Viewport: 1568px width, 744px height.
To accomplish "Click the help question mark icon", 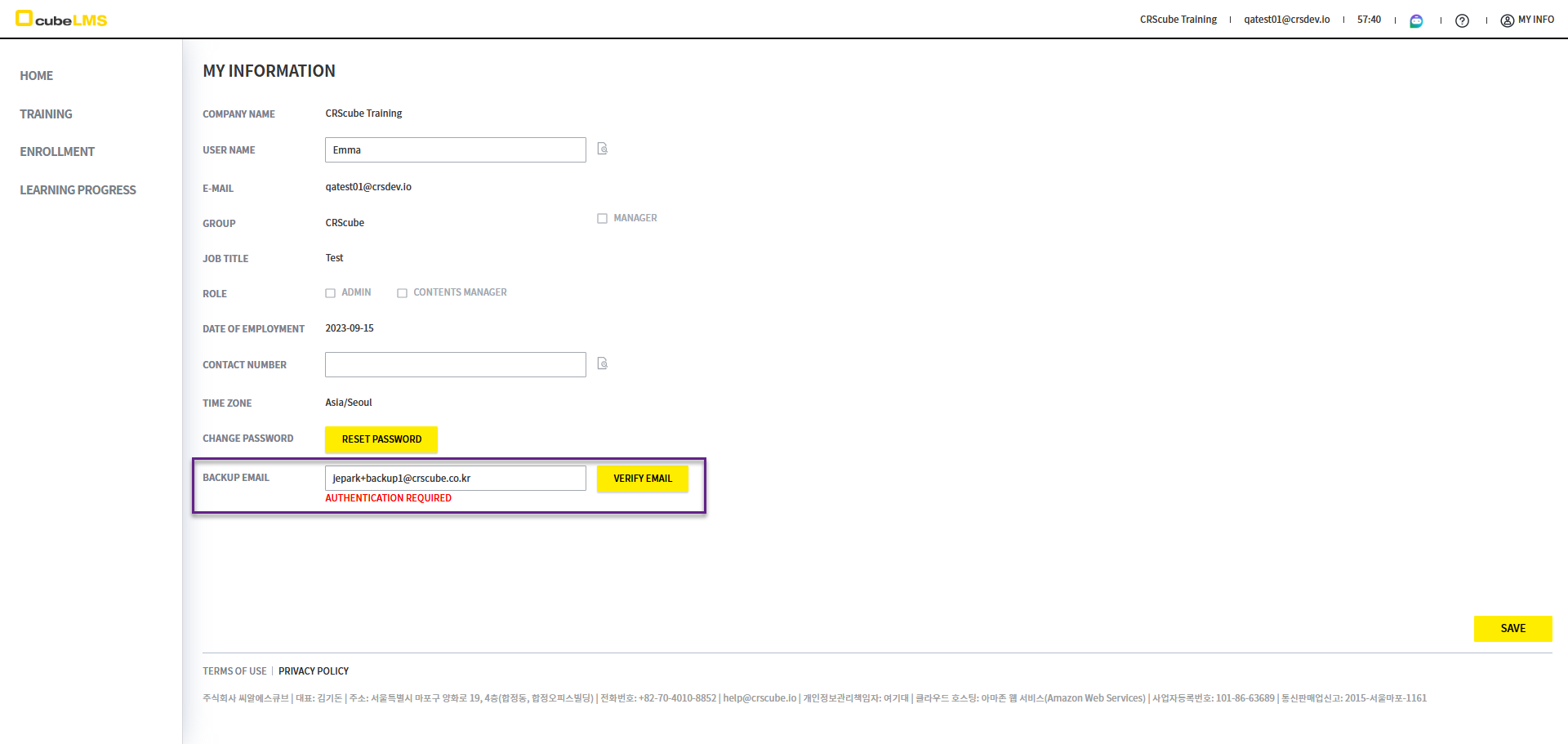I will (x=1462, y=20).
